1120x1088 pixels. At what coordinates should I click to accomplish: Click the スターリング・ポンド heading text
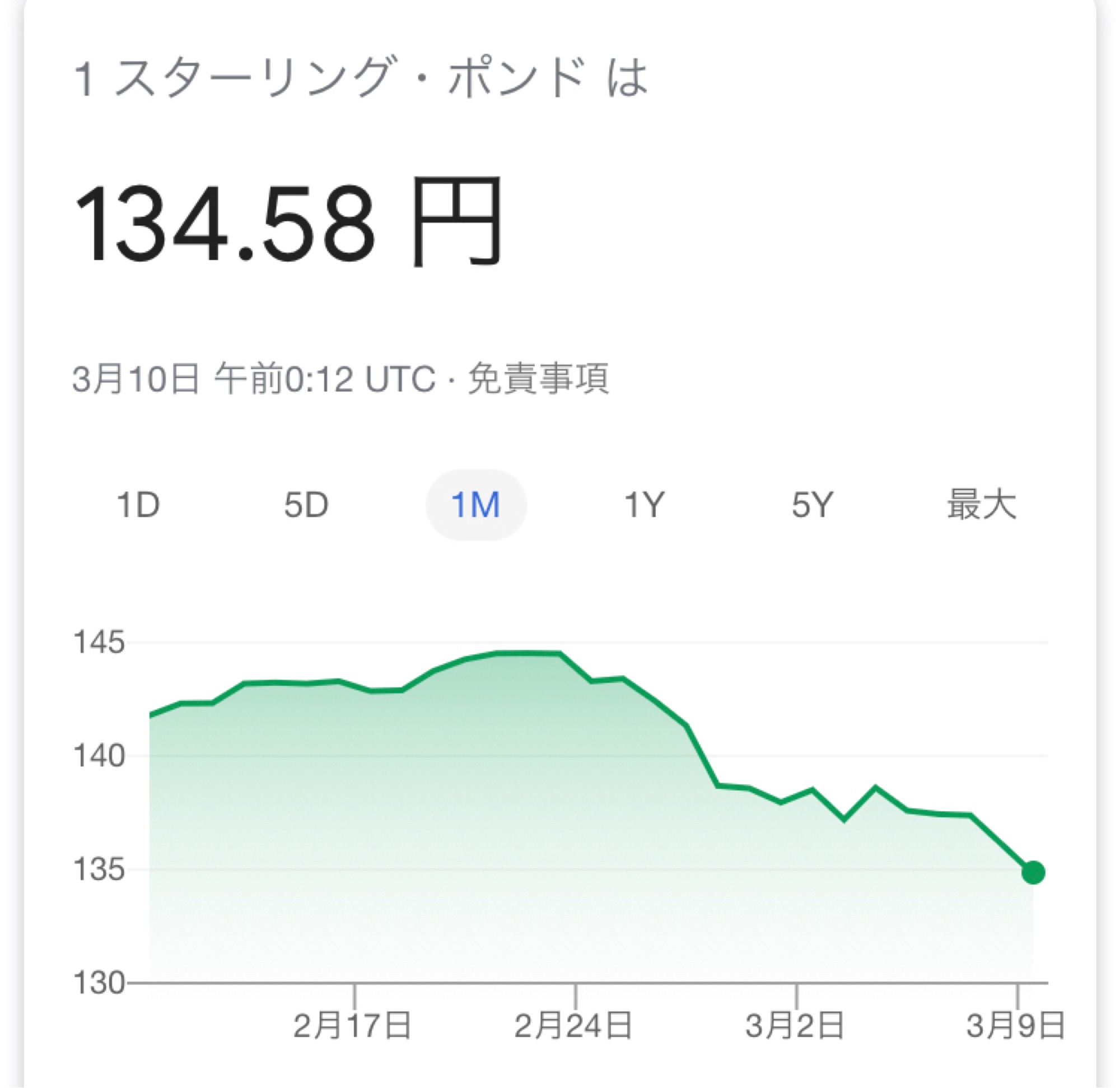pos(349,77)
